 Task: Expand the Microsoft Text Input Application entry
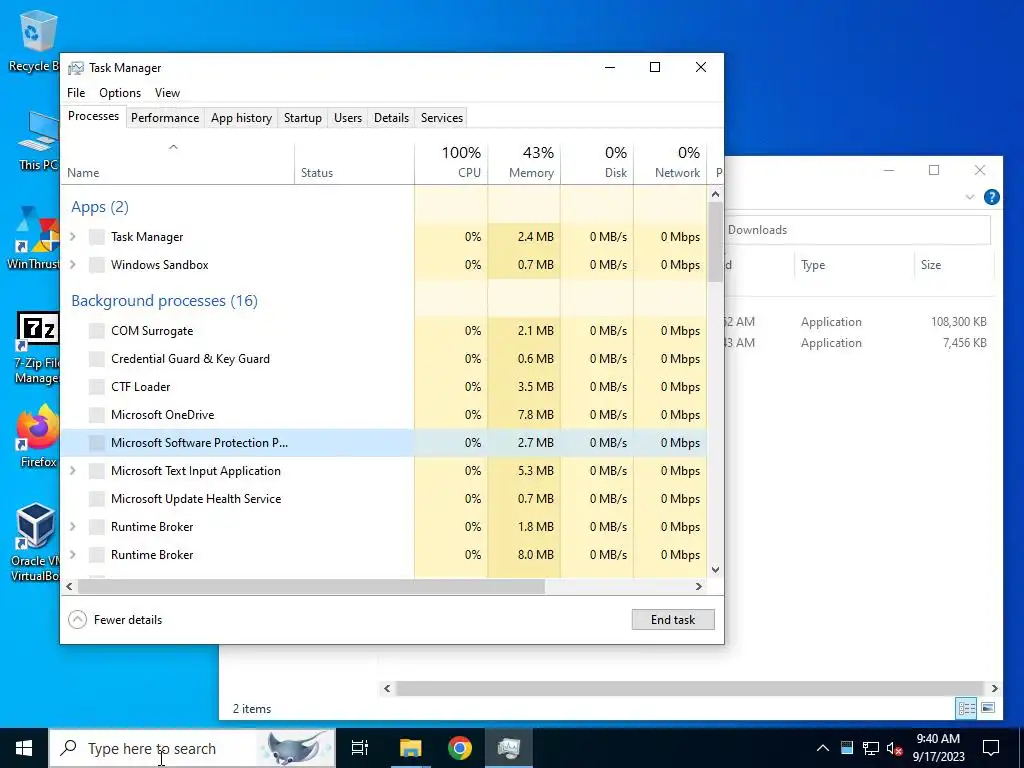[x=73, y=471]
